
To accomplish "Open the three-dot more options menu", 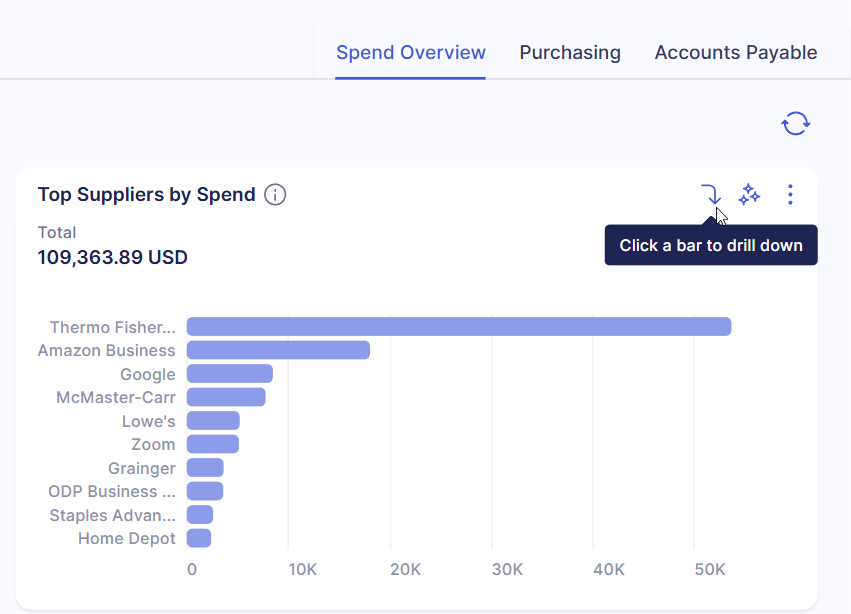I will tap(790, 195).
